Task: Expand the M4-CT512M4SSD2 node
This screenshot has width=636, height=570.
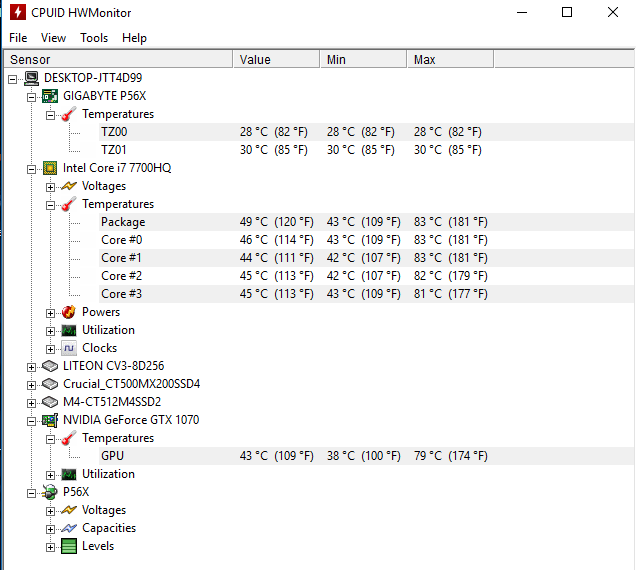Action: tap(31, 403)
